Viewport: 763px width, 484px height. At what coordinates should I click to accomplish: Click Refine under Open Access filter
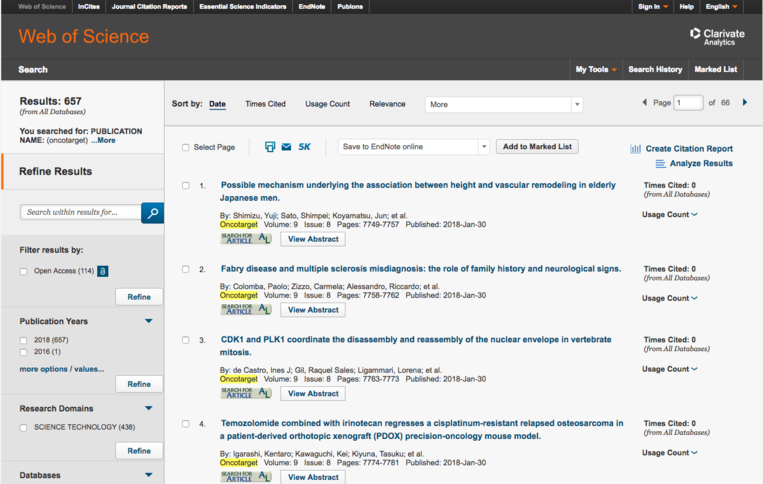coord(139,297)
